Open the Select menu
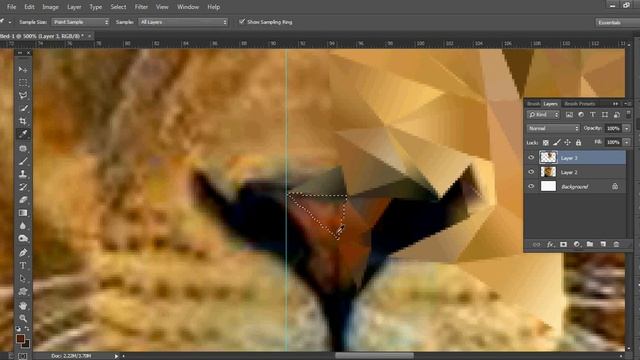The height and width of the screenshot is (360, 640). pos(118,7)
